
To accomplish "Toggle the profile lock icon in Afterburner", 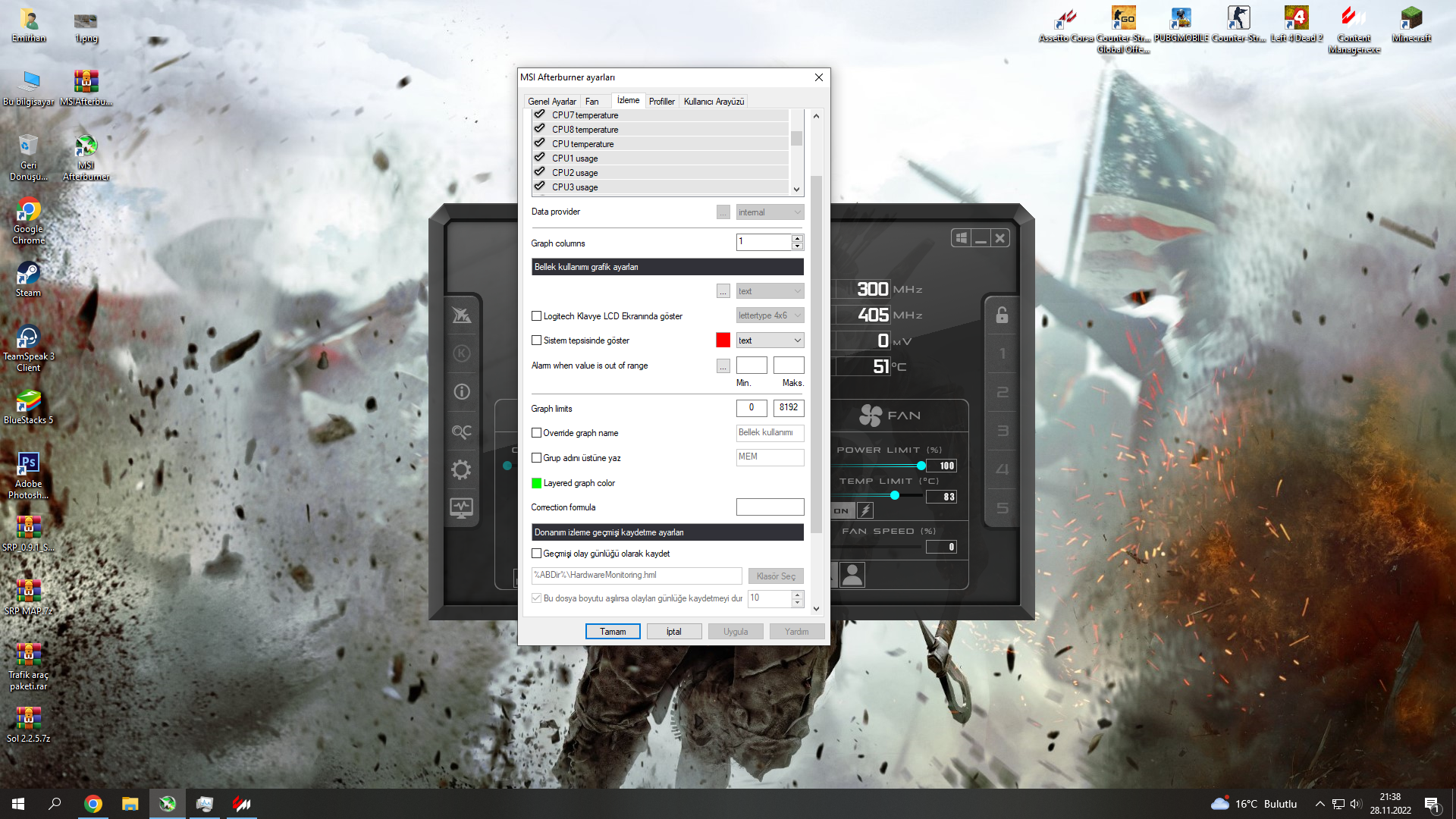I will tap(1002, 315).
